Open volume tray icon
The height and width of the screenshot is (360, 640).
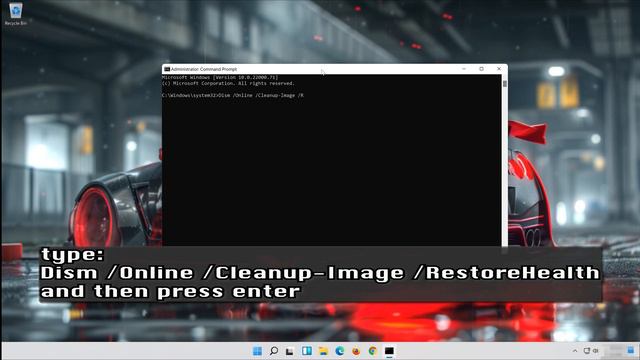point(596,351)
